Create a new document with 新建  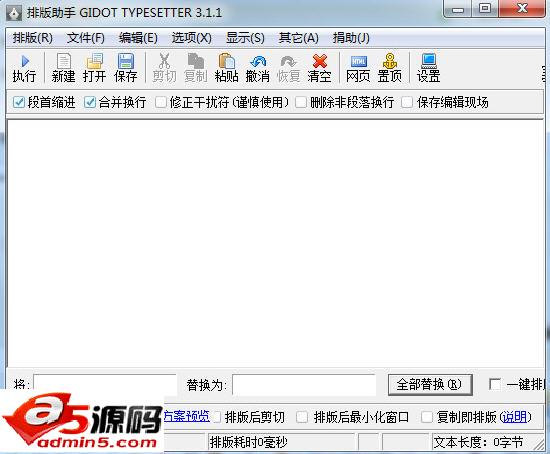63,68
